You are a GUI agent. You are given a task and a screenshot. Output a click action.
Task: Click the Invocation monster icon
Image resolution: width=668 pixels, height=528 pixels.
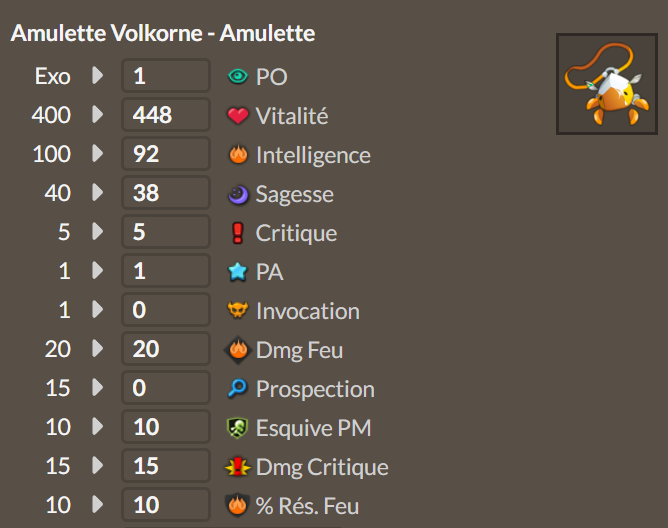(x=238, y=310)
